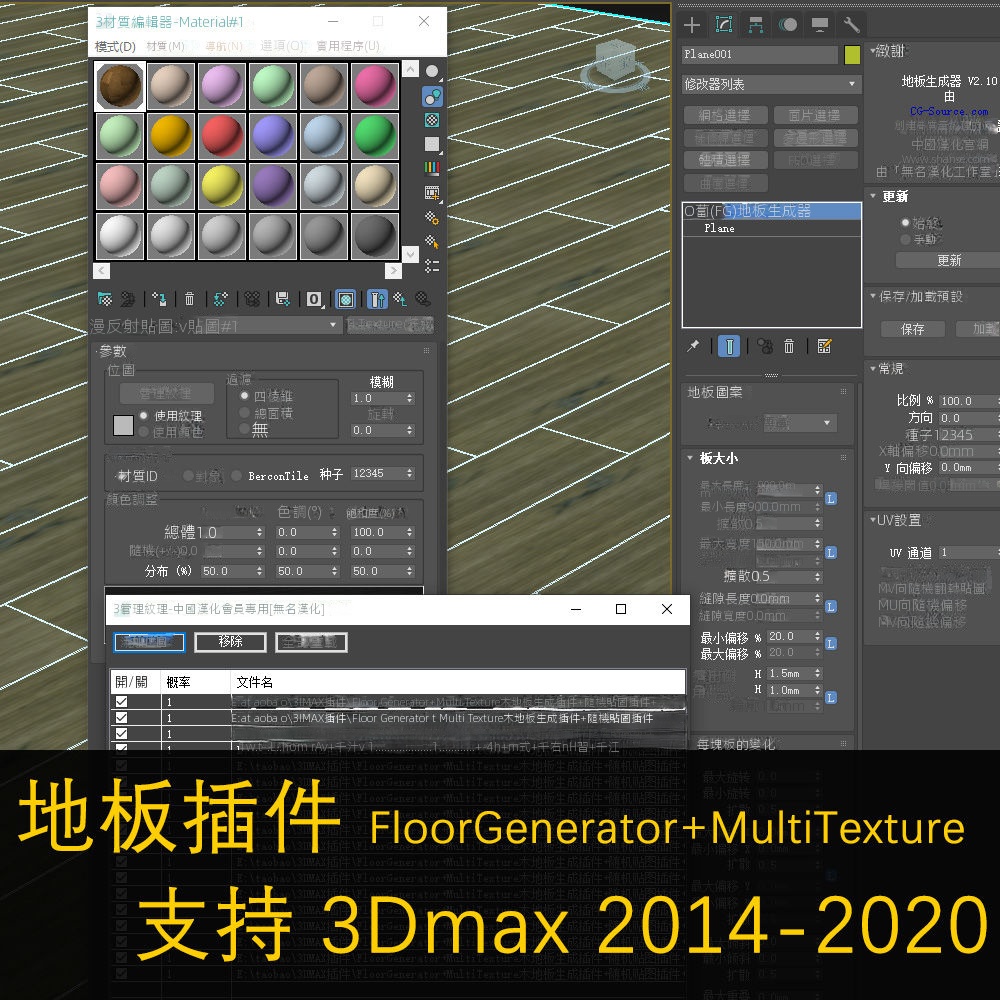Open the 選項(O) menu
Image resolution: width=1000 pixels, height=1000 pixels.
(x=282, y=47)
